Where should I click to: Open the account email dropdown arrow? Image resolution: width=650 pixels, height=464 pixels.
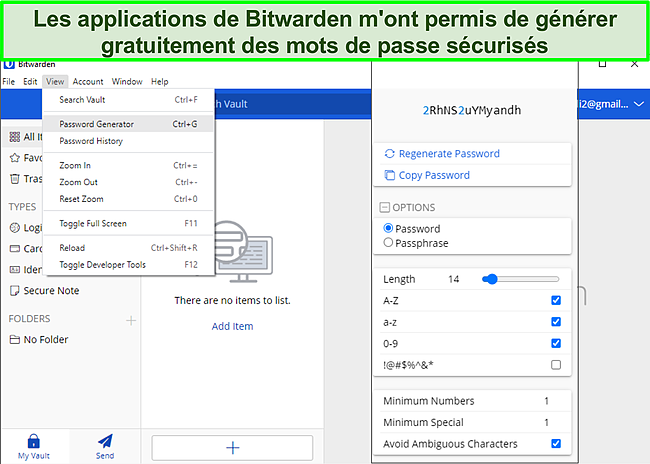click(639, 104)
